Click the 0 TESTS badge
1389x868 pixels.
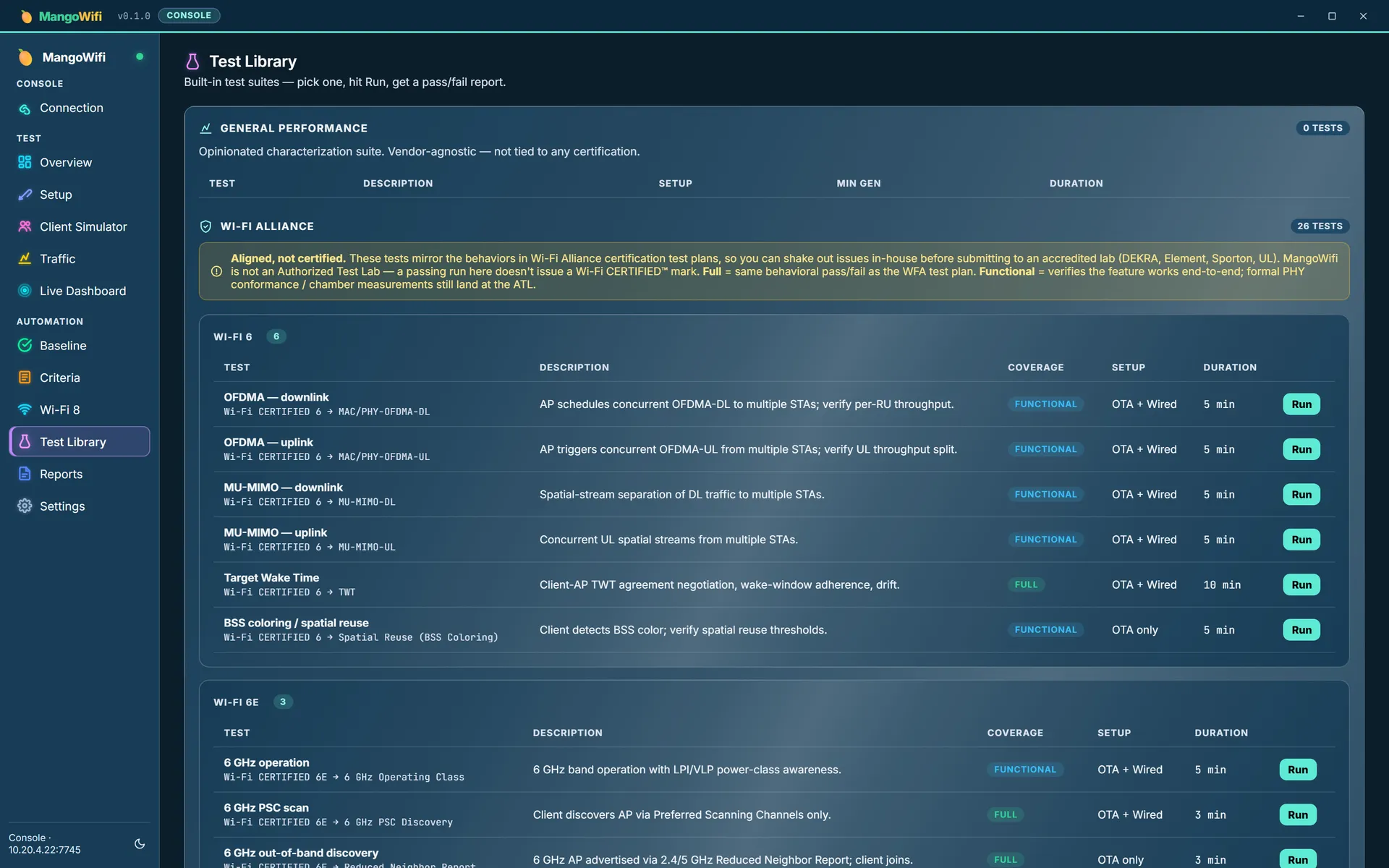pos(1322,128)
